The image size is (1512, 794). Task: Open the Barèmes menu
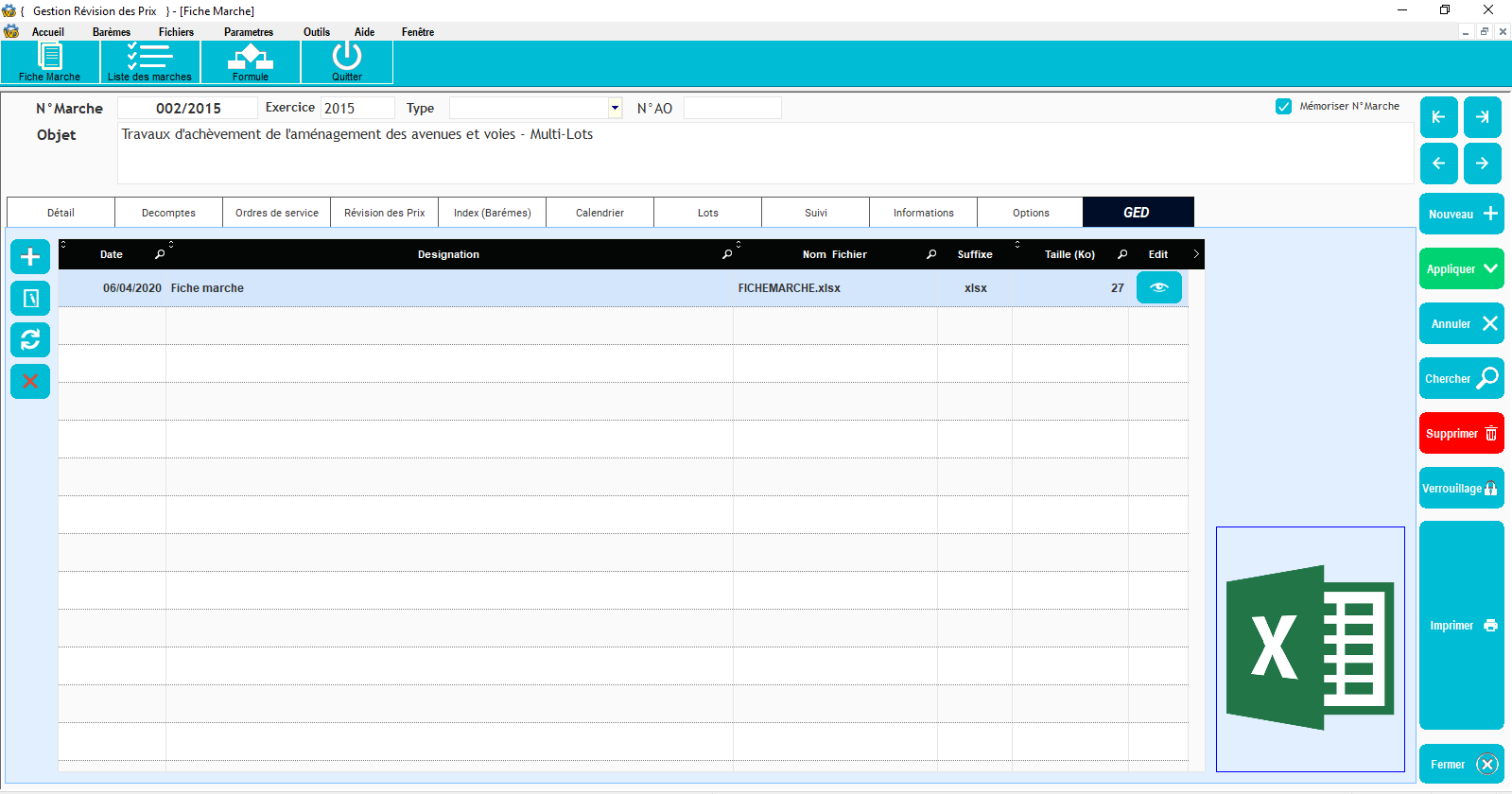point(112,32)
